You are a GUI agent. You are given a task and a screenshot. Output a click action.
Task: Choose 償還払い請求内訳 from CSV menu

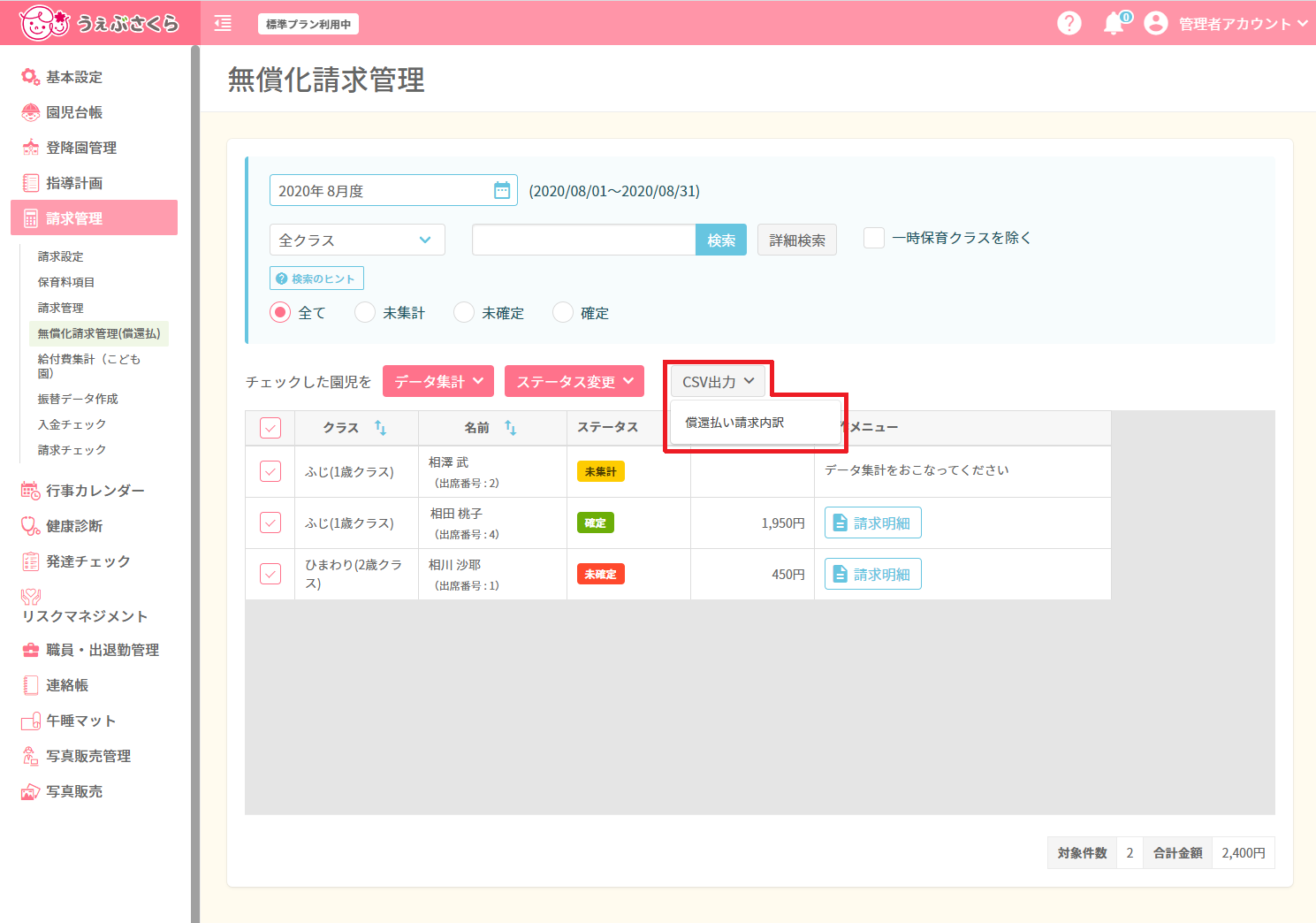(756, 423)
